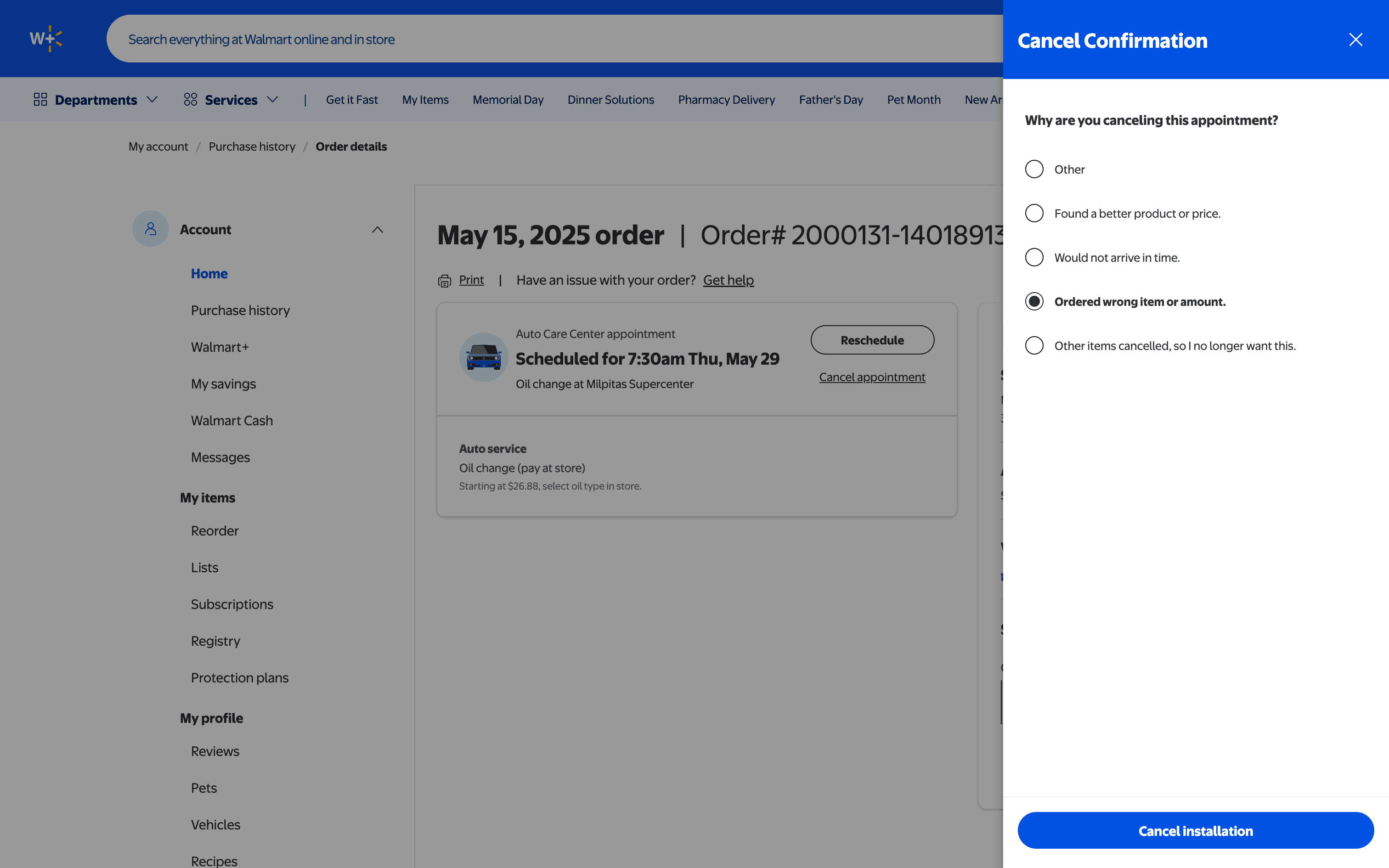
Task: Select the Other reason radio button
Action: click(x=1034, y=169)
